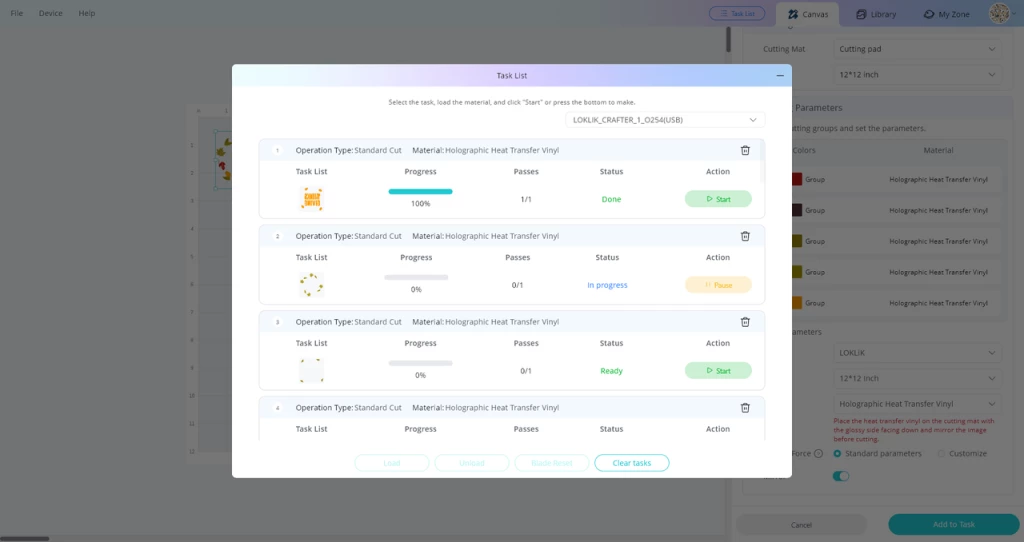Toggle the mirror switch

tap(840, 476)
